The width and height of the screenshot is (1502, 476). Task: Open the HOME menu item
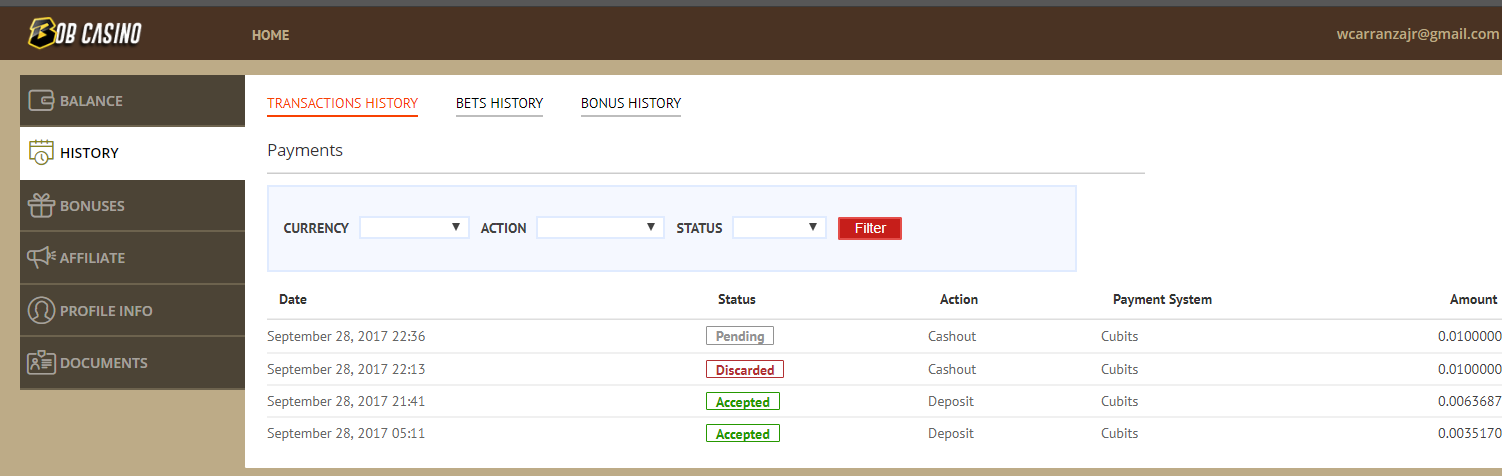(270, 35)
